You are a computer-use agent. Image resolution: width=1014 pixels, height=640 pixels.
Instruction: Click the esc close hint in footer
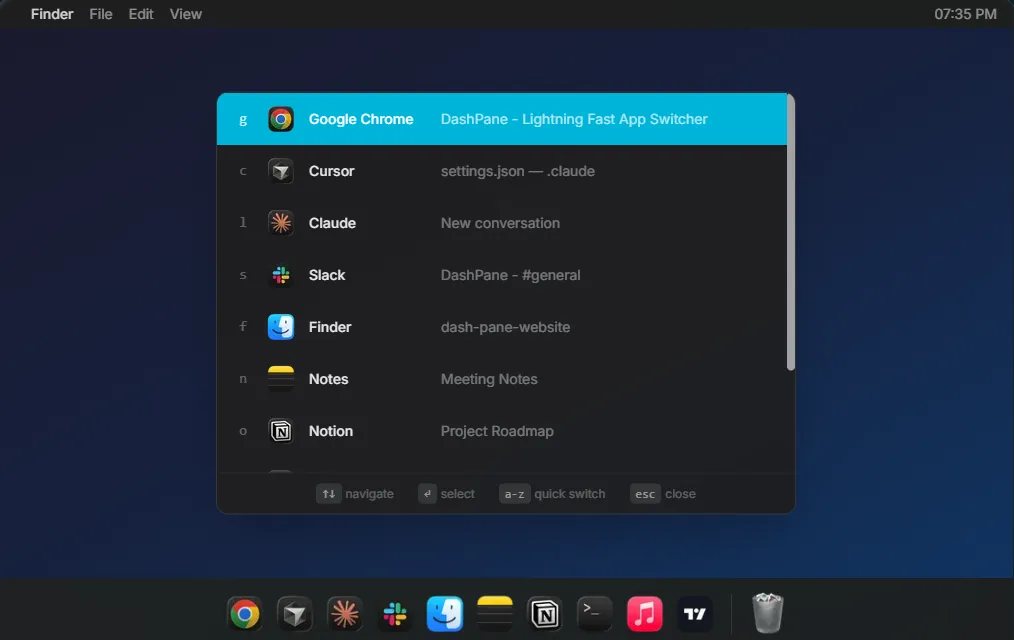tap(663, 494)
